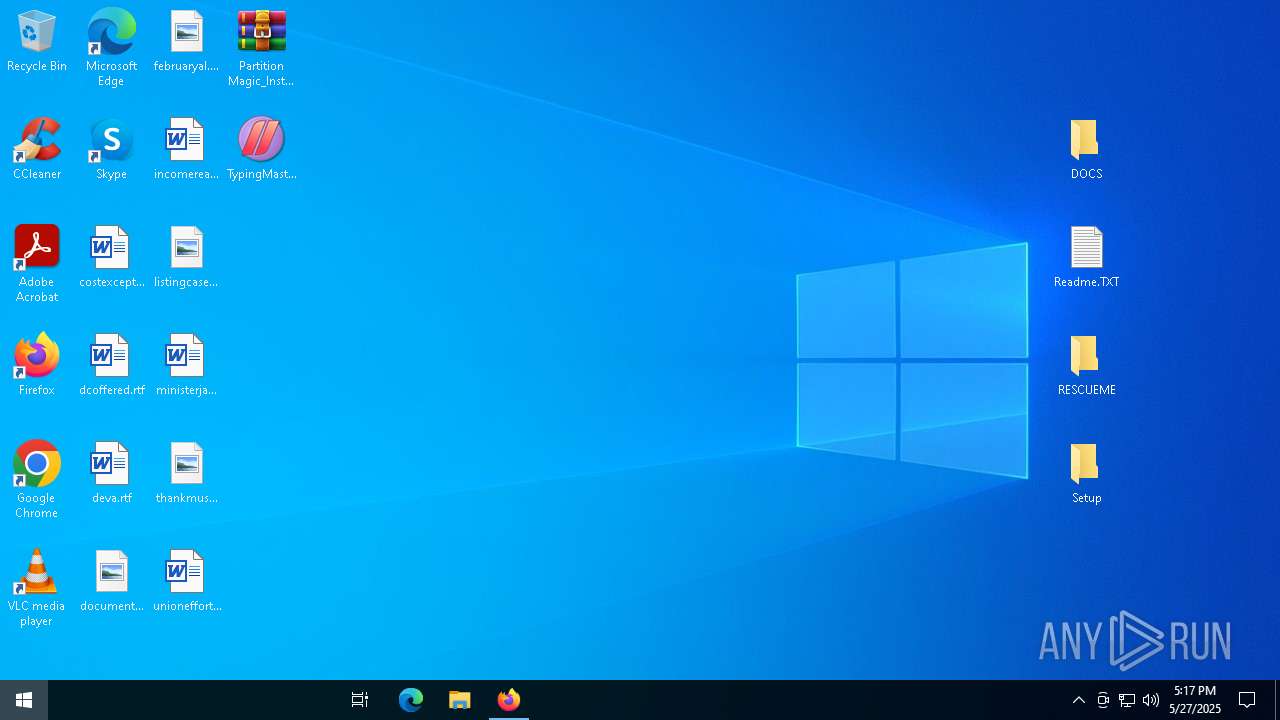Switch to Firefox in the taskbar
Screen dimensions: 1280x720
point(509,700)
